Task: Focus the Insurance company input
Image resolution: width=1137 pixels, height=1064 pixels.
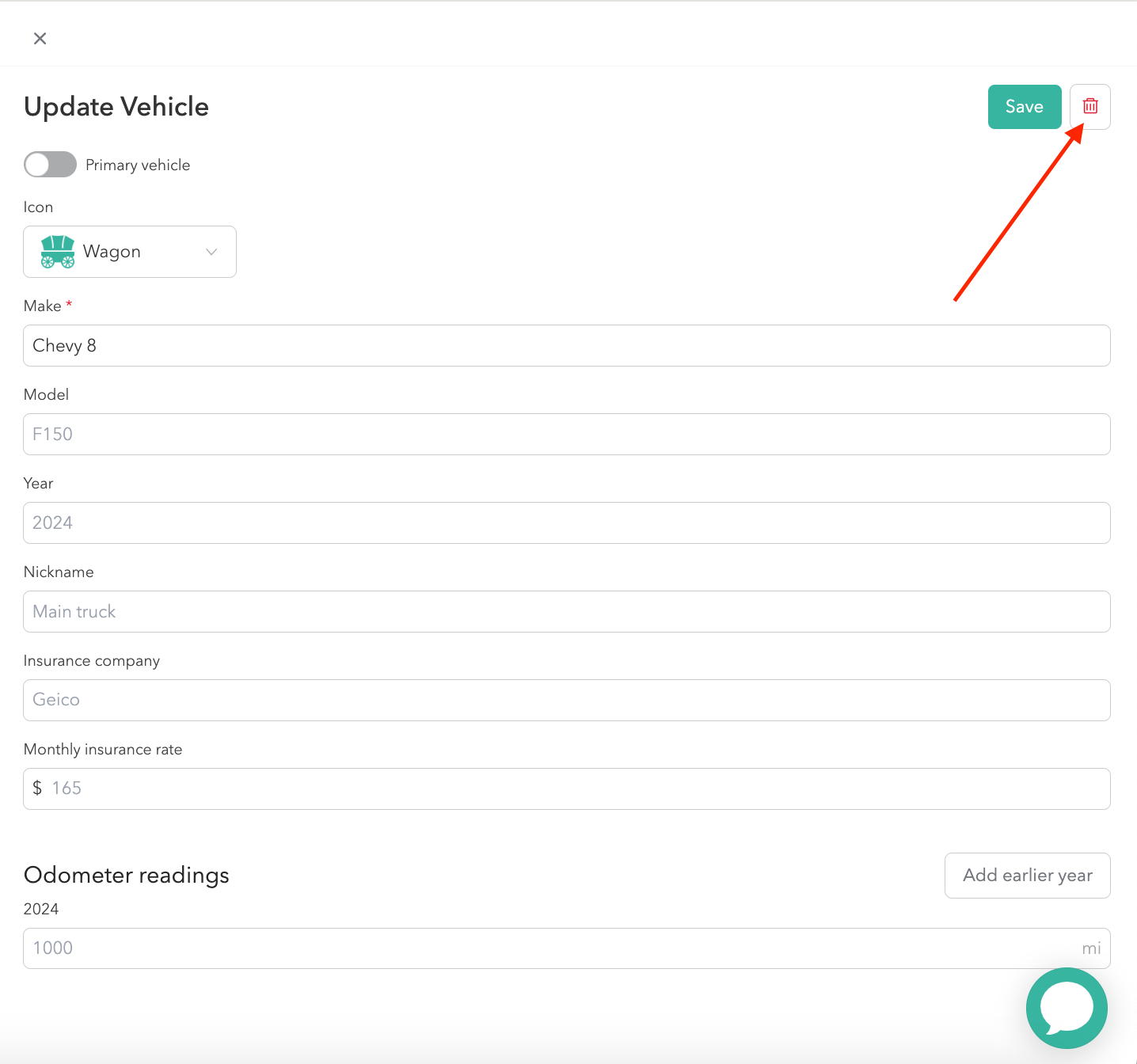Action: (x=566, y=701)
